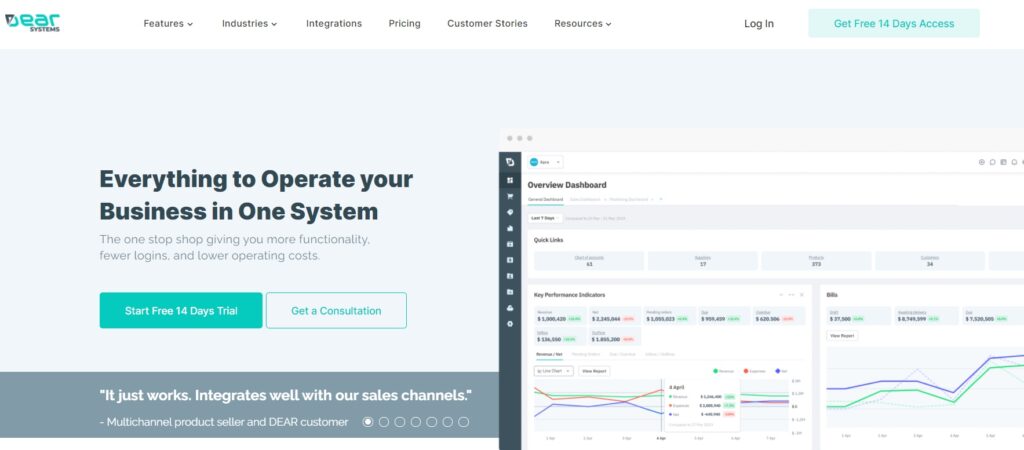Open the company selector dropdown in dashboard
This screenshot has height=450, width=1024.
click(545, 162)
